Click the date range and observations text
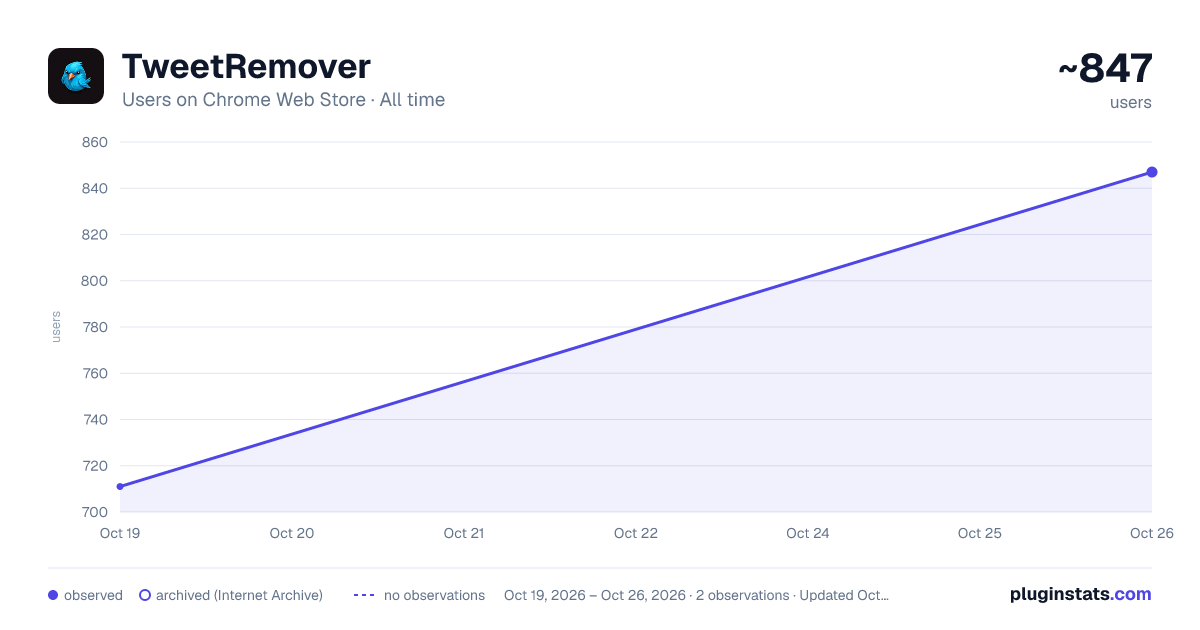The width and height of the screenshot is (1200, 630). tap(696, 595)
